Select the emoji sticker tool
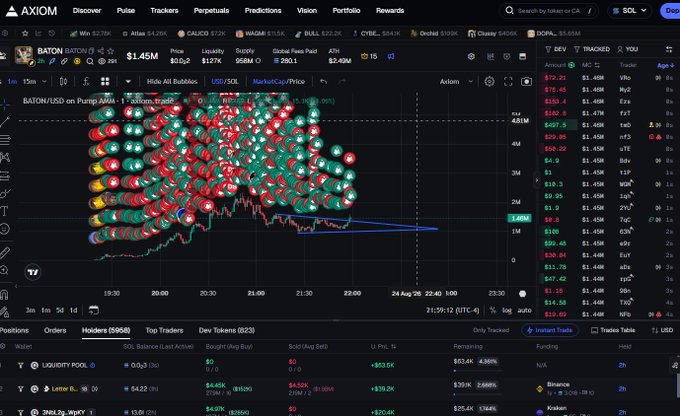Viewport: 680px width, 416px height. (4, 229)
